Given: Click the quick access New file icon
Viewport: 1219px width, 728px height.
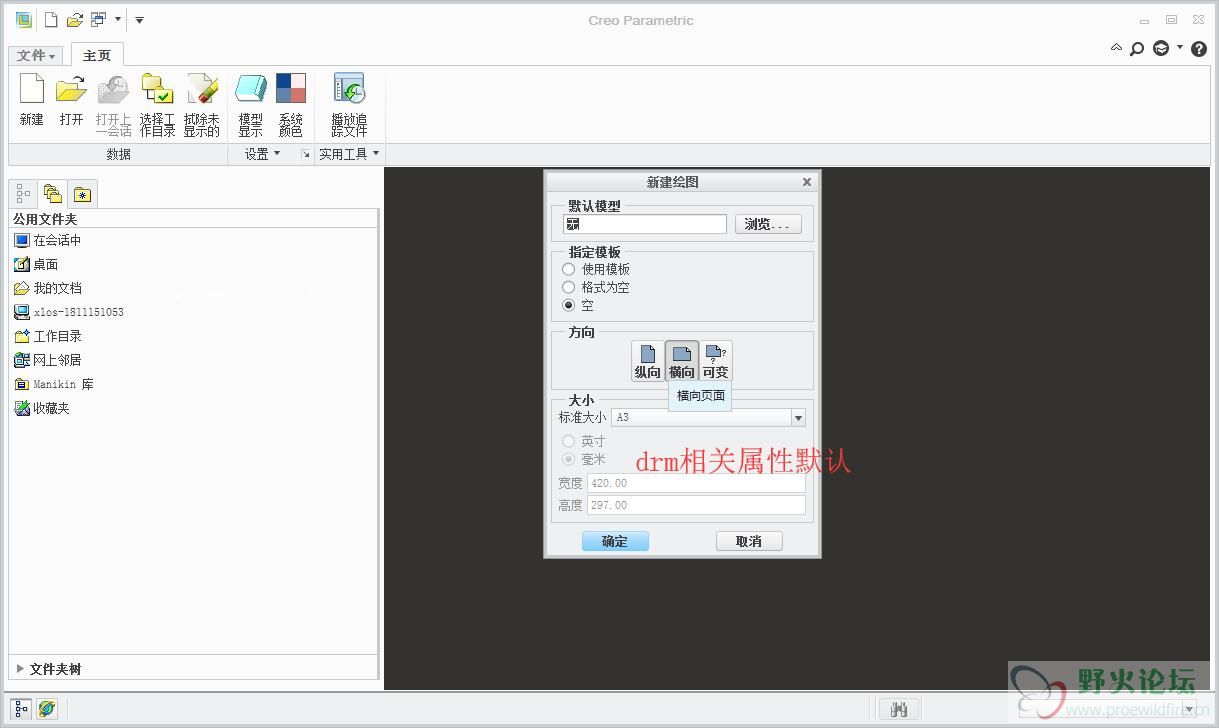Looking at the screenshot, I should (51, 20).
